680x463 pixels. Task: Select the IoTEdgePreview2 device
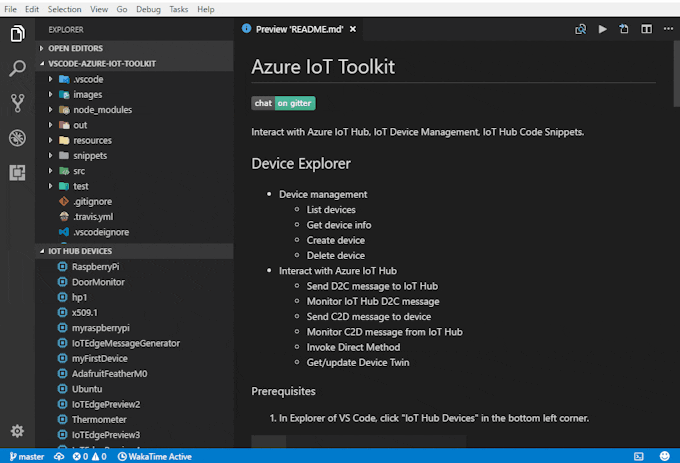pyautogui.click(x=134, y=404)
